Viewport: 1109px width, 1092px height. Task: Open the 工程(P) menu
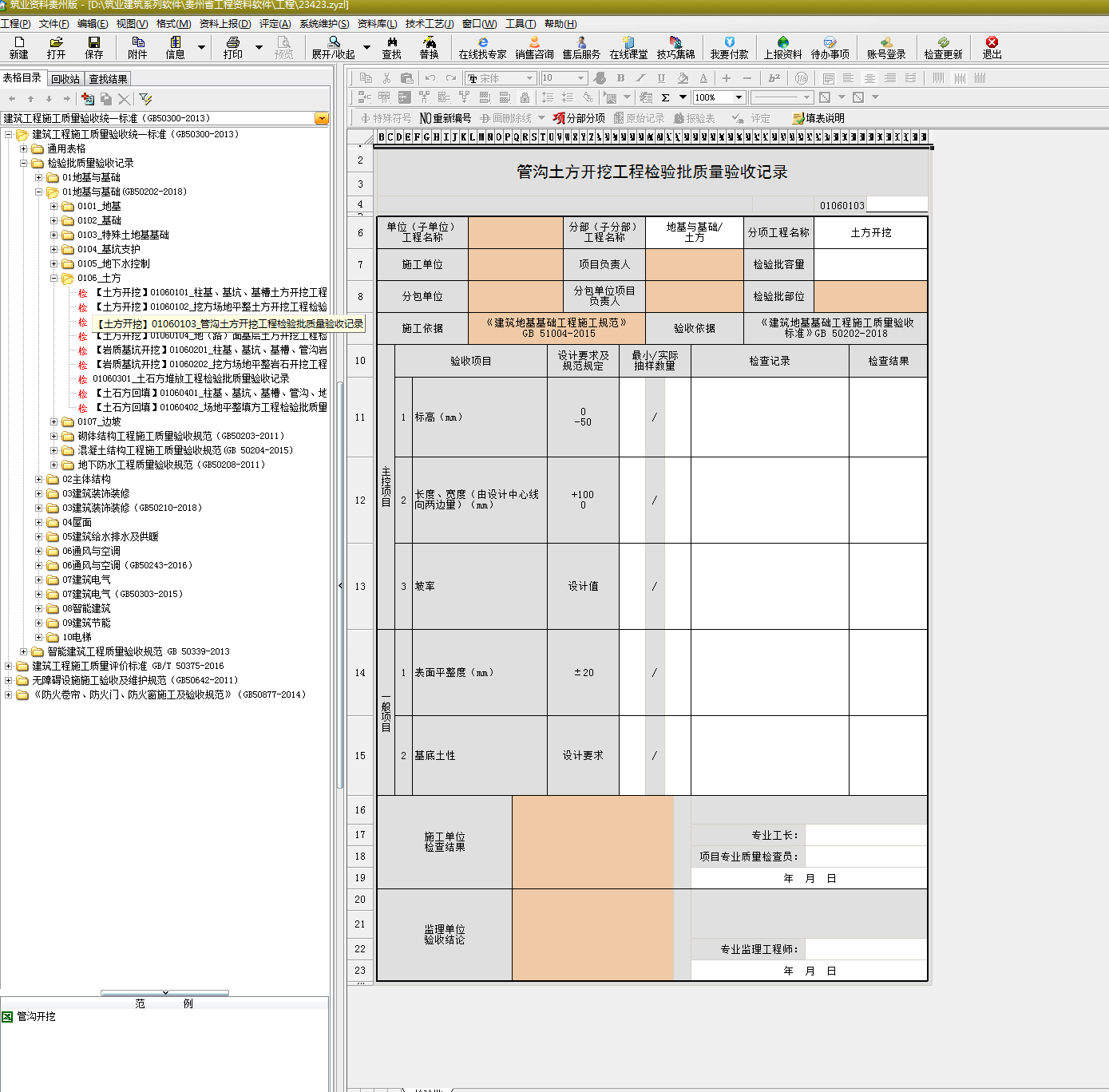(15, 24)
